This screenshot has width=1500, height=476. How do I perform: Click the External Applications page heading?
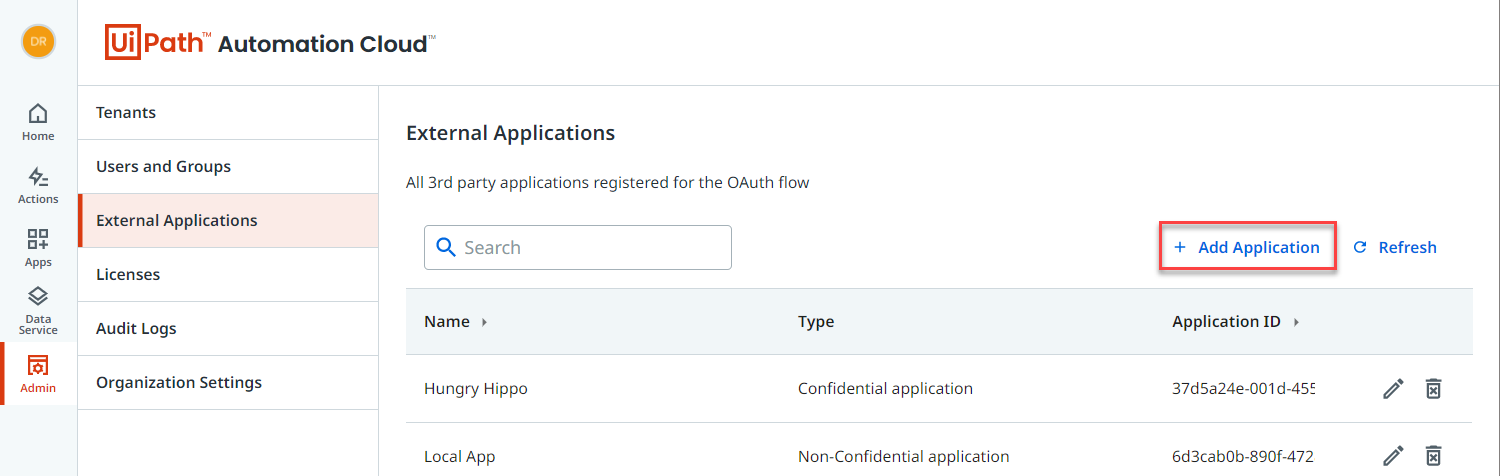click(x=510, y=132)
